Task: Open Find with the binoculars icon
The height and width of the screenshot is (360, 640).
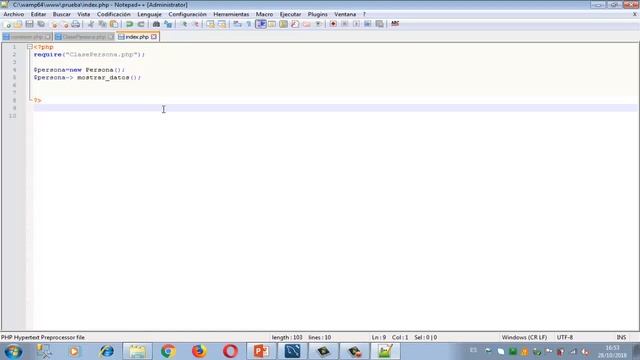Action: (156, 24)
